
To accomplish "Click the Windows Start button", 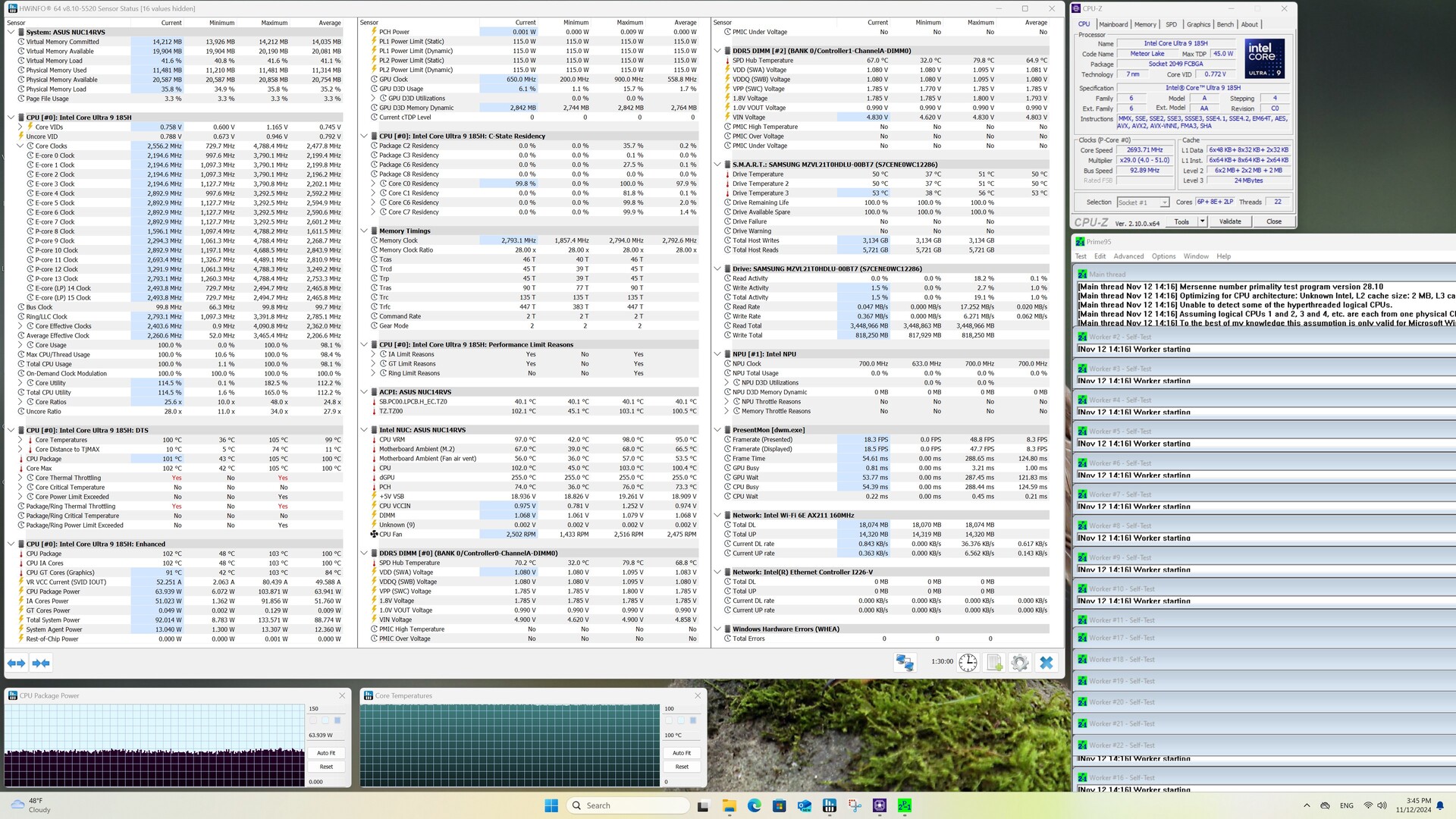I will coord(551,805).
